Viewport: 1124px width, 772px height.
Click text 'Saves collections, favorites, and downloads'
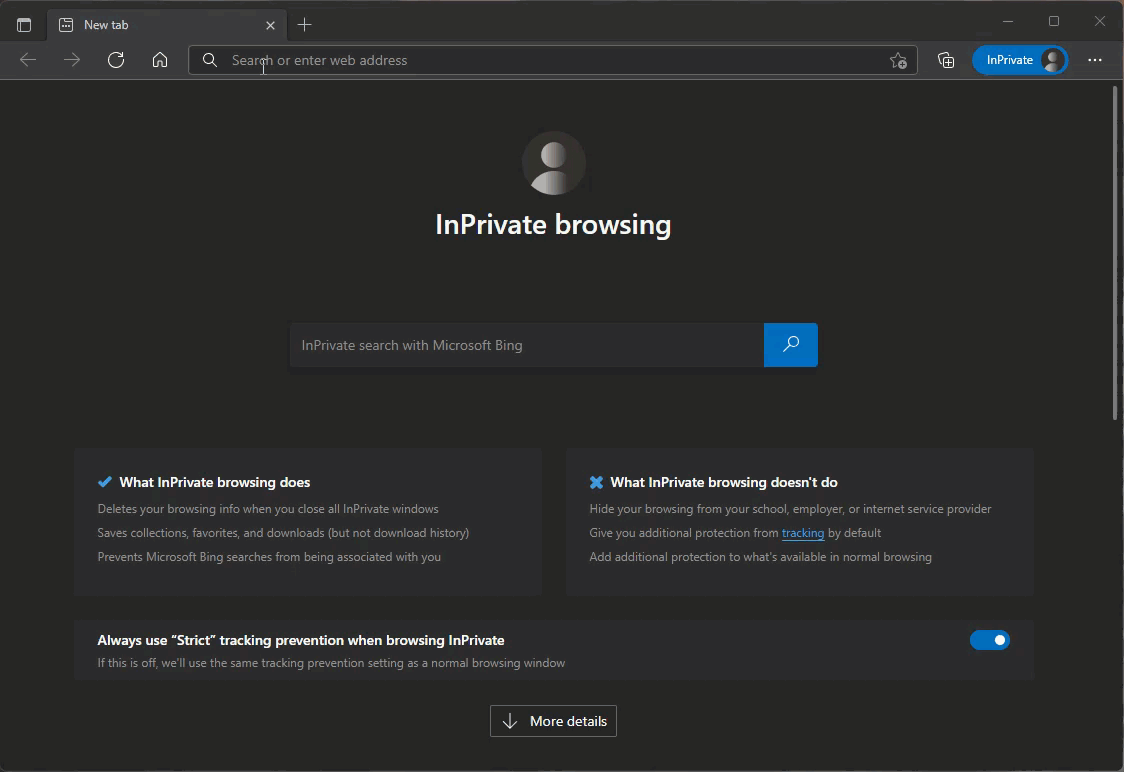[283, 533]
